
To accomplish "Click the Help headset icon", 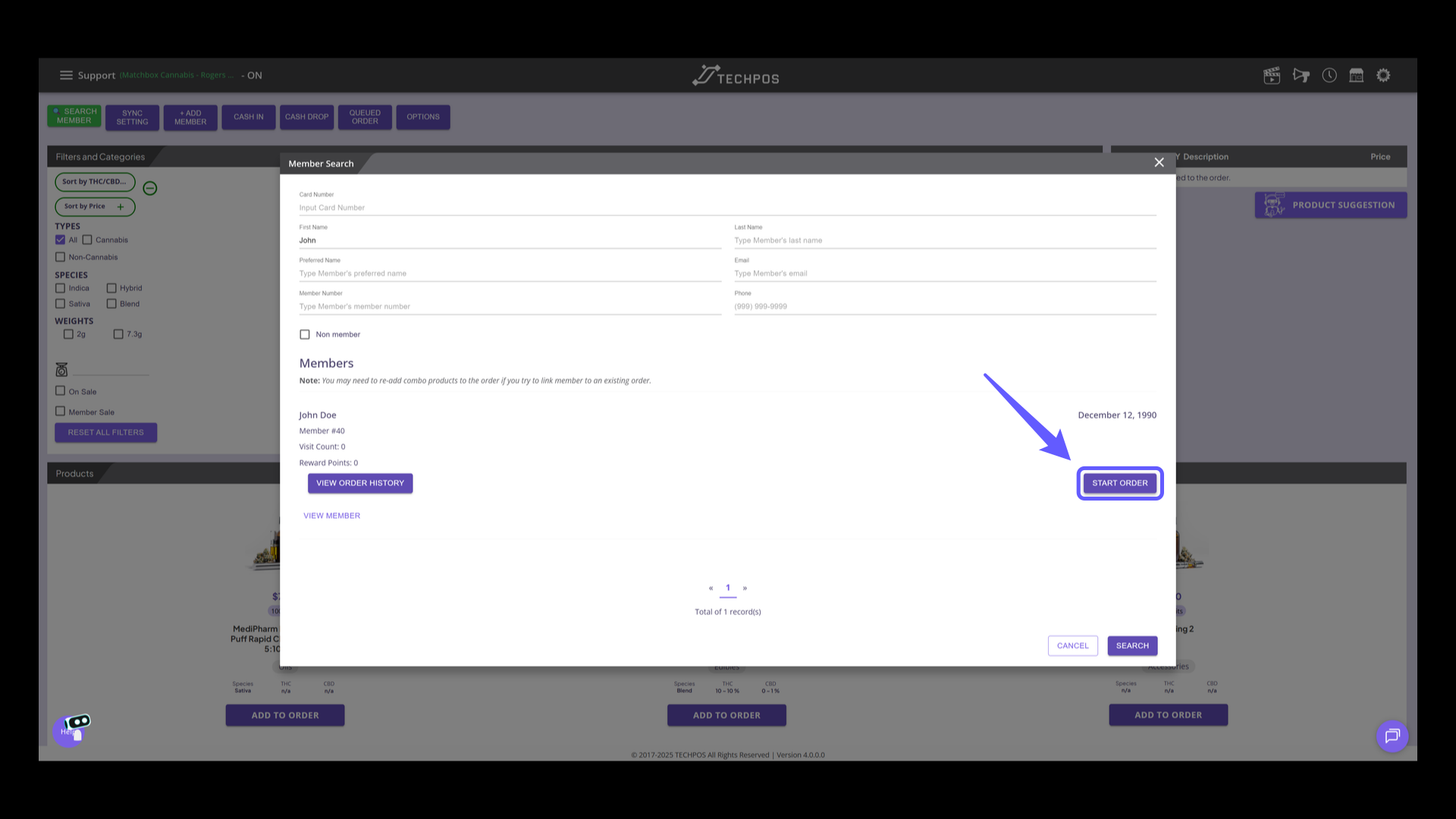I will click(x=71, y=729).
